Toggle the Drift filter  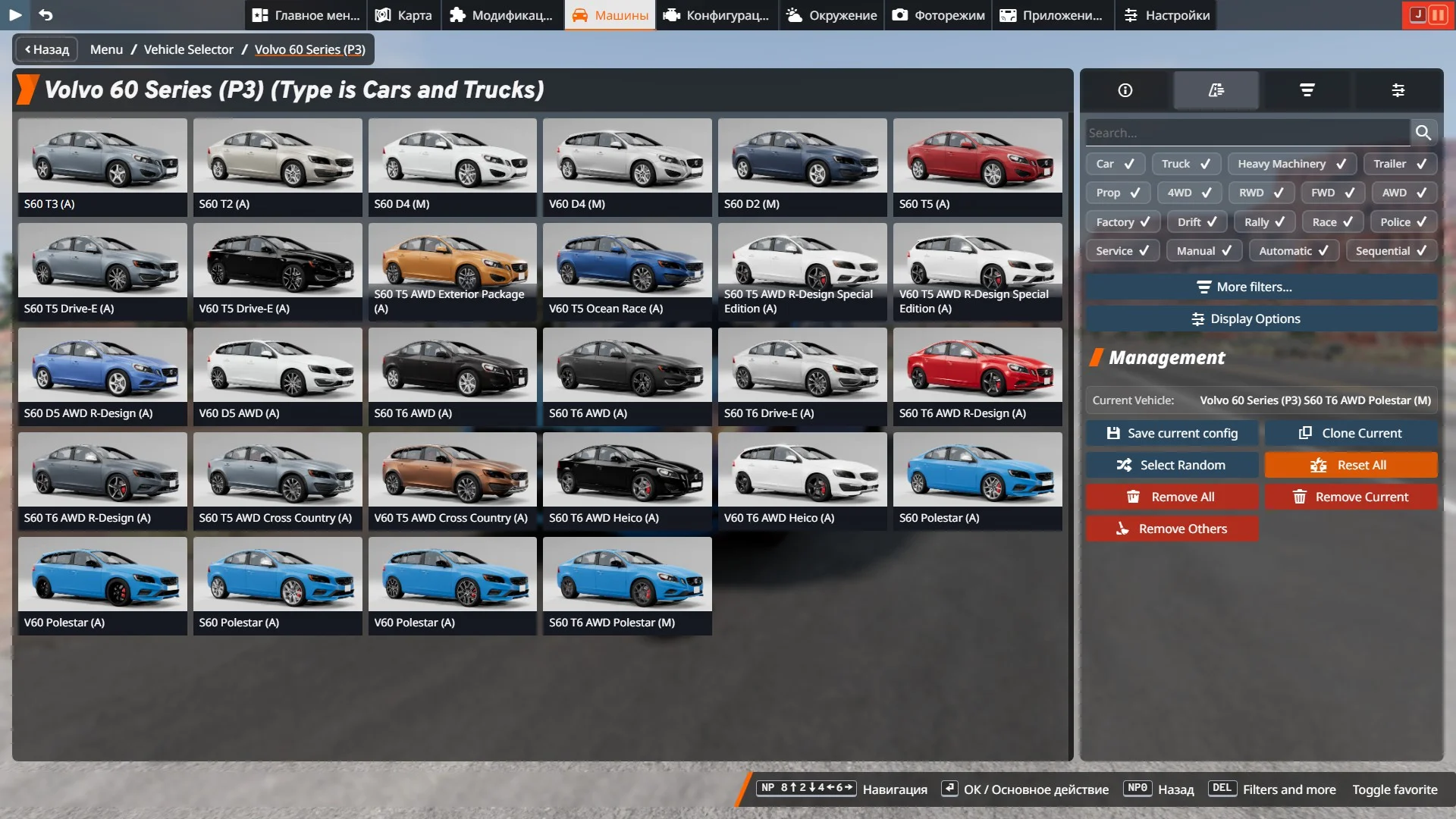(1197, 222)
